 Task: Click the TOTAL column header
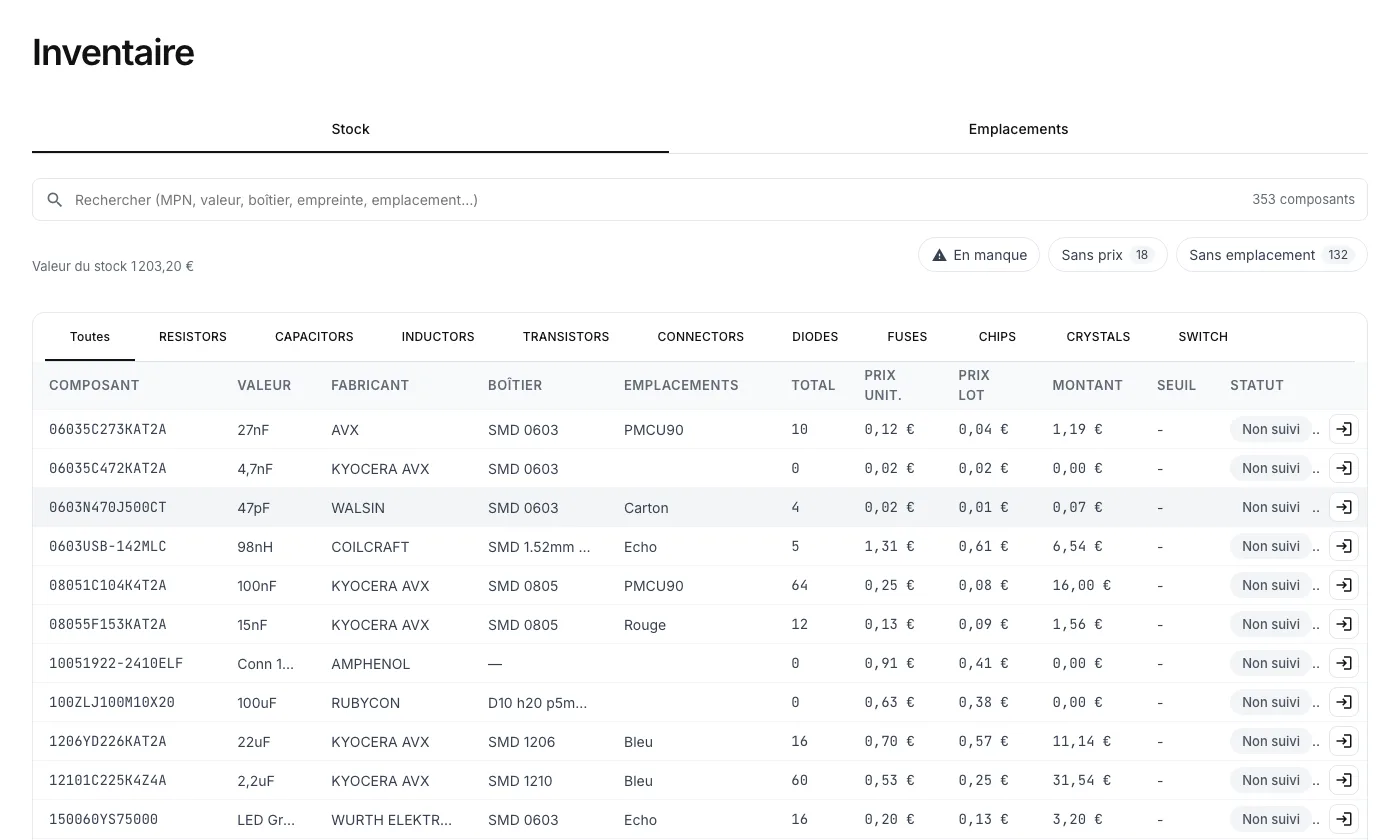(813, 385)
